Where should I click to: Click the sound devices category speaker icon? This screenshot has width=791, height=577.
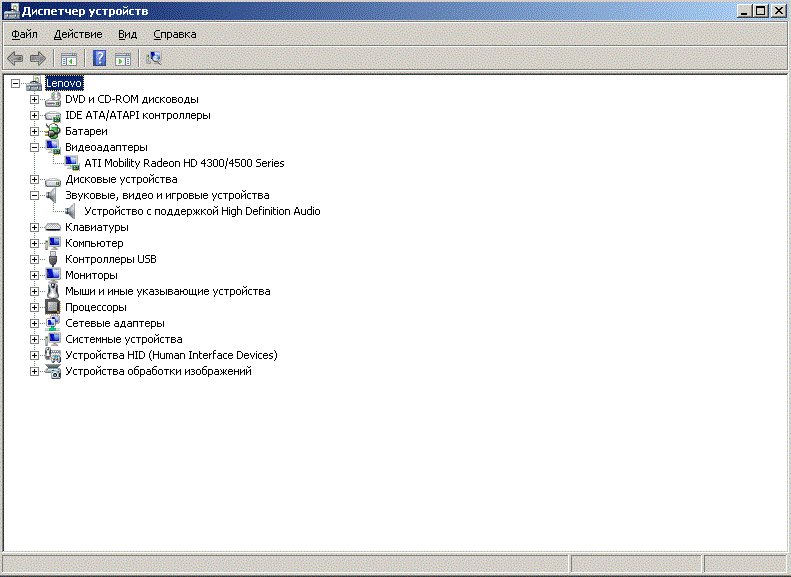(51, 195)
